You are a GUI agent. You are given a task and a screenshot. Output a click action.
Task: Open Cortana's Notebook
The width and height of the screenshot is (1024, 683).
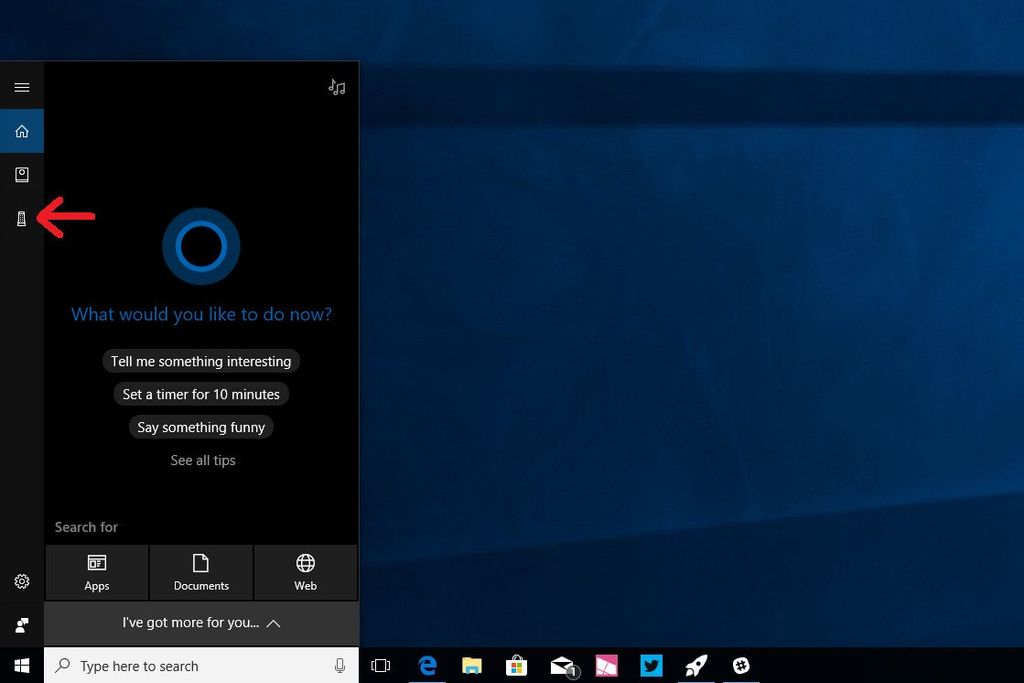[x=21, y=174]
